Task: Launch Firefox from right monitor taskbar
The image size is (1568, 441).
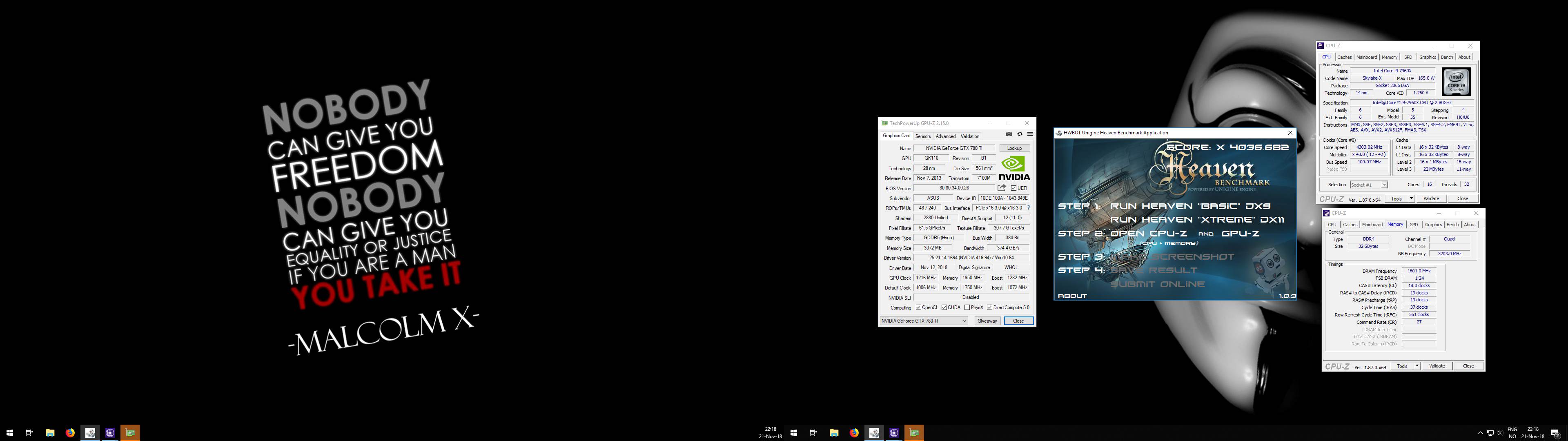Action: pos(854,433)
